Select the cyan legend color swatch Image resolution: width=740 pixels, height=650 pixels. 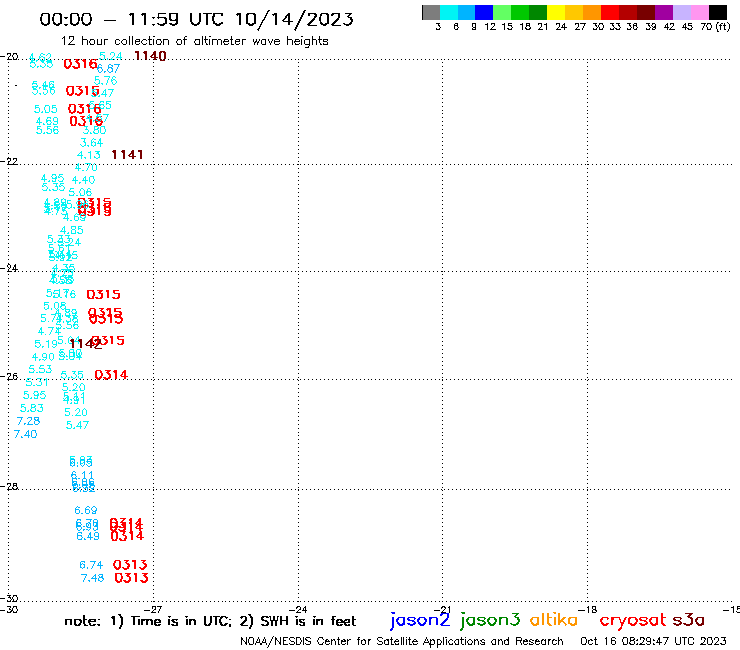click(x=449, y=13)
